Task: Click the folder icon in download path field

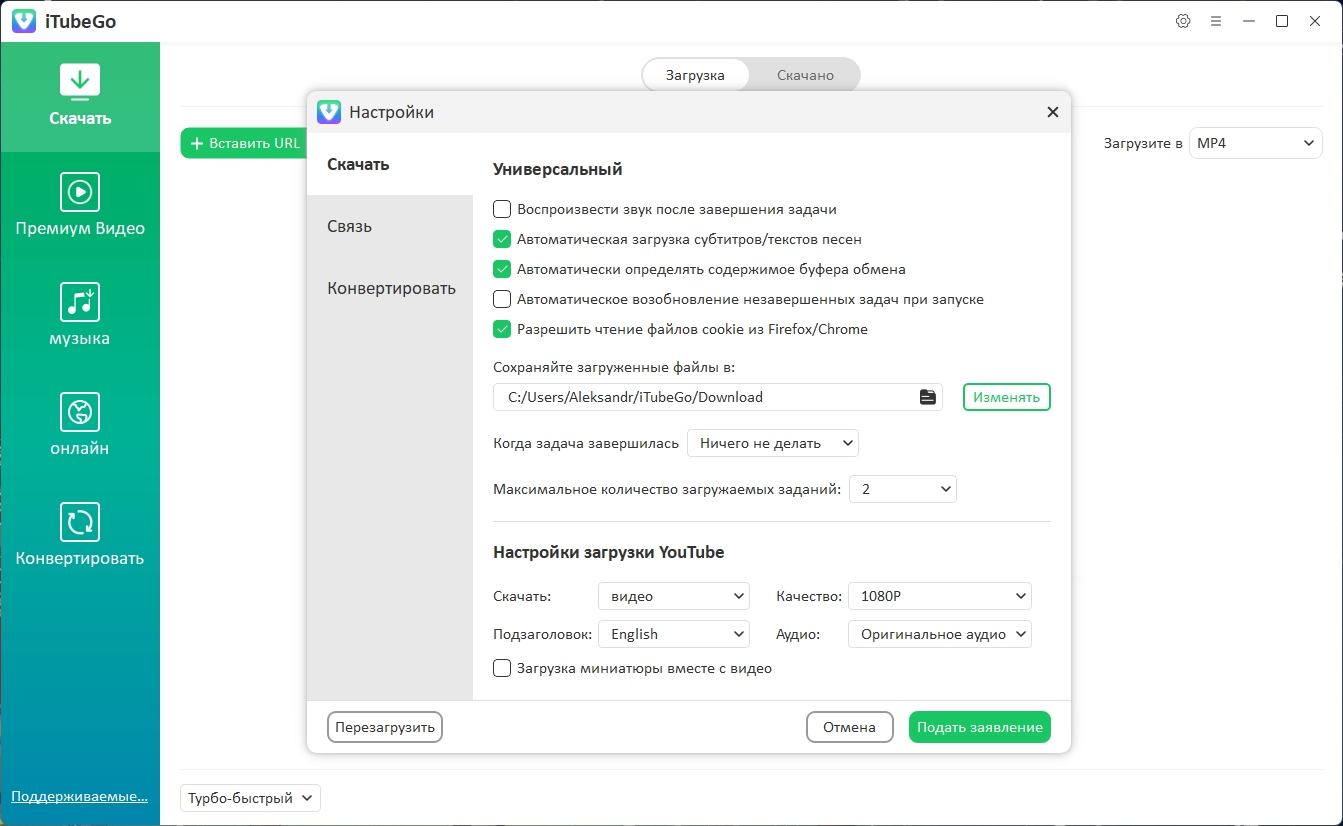Action: pos(927,397)
